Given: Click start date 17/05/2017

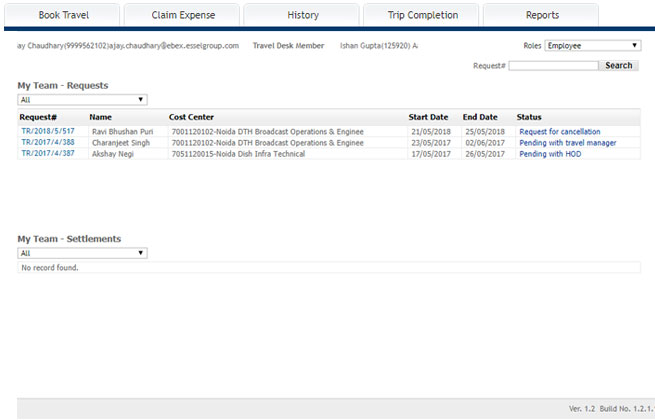Looking at the screenshot, I should click(x=431, y=154).
